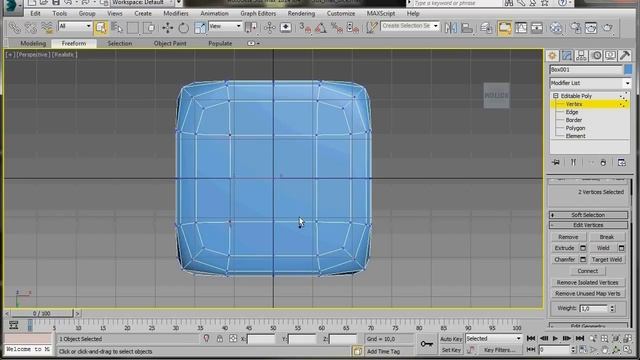Click the Use Pivot Point Center icon
Viewport: 640px width, 360px height.
251,28
